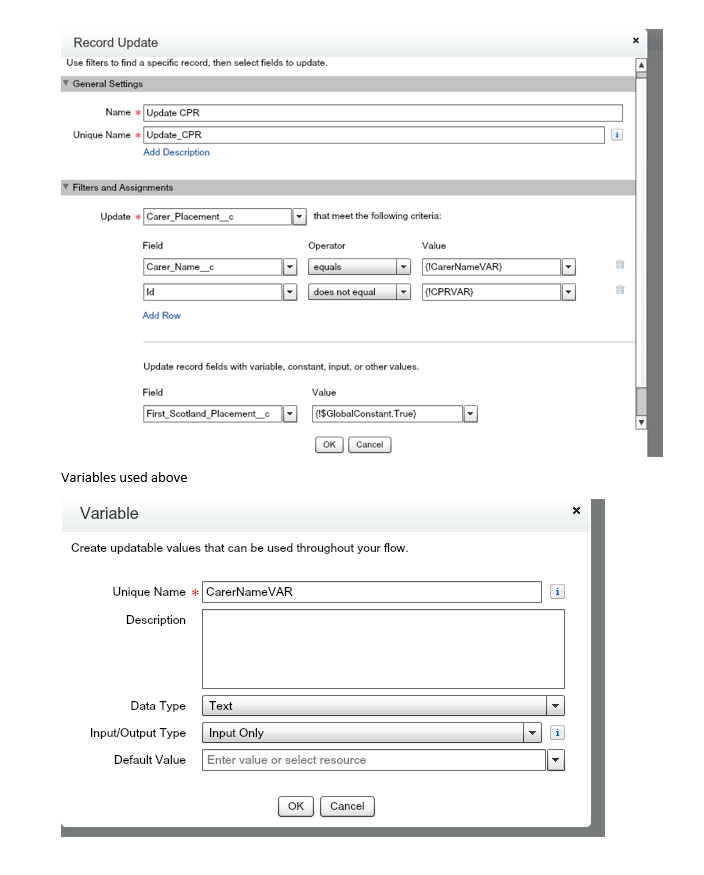The height and width of the screenshot is (875, 704).
Task: Close the Record Update dialog
Action: pos(635,41)
